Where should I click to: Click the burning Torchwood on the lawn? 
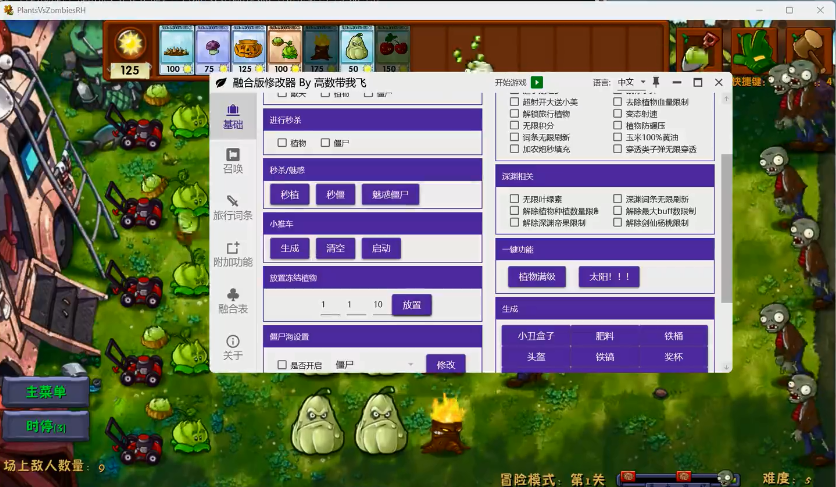click(446, 425)
